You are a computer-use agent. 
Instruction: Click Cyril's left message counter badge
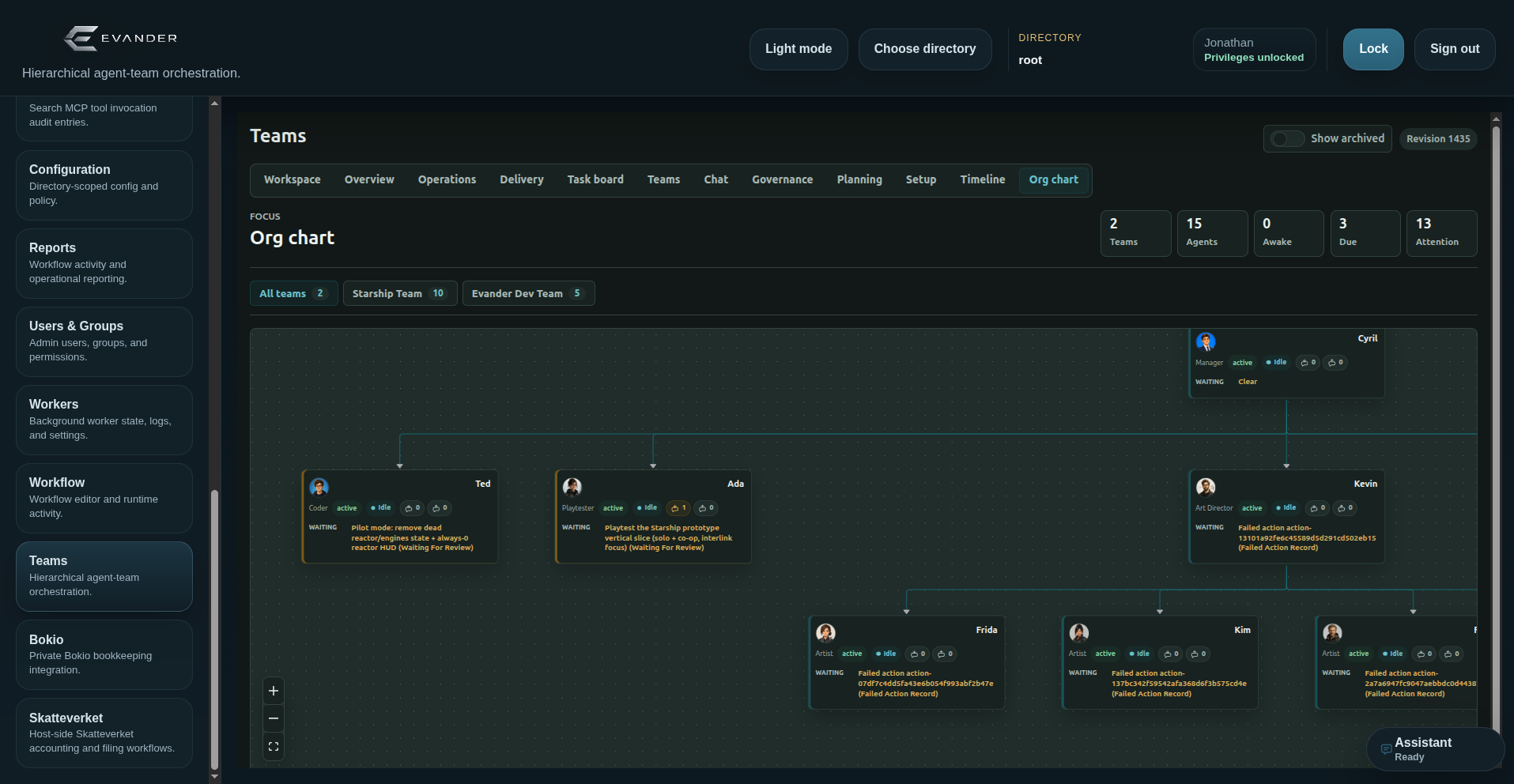click(1308, 363)
